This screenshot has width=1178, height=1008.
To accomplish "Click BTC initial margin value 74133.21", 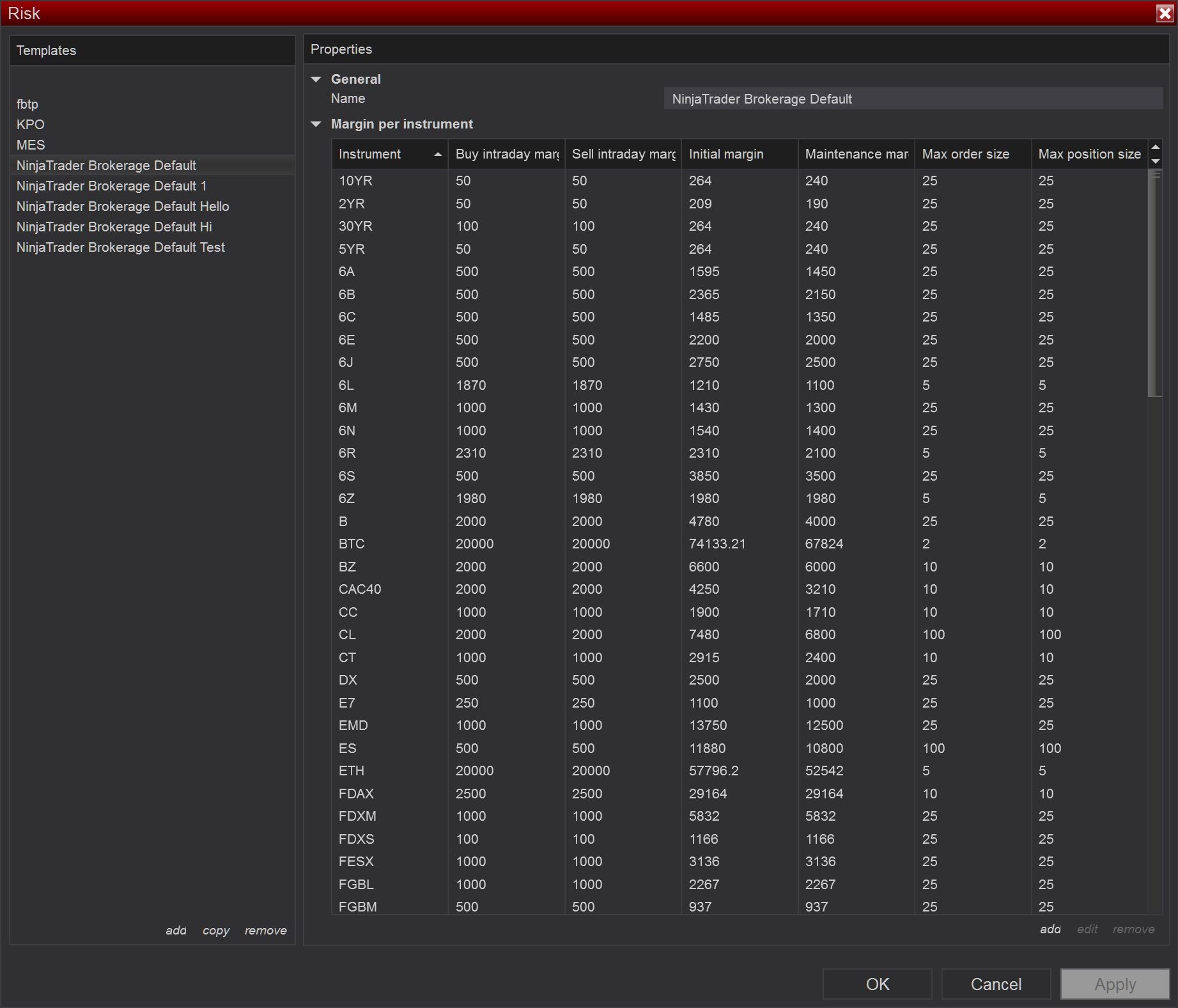I will [717, 544].
